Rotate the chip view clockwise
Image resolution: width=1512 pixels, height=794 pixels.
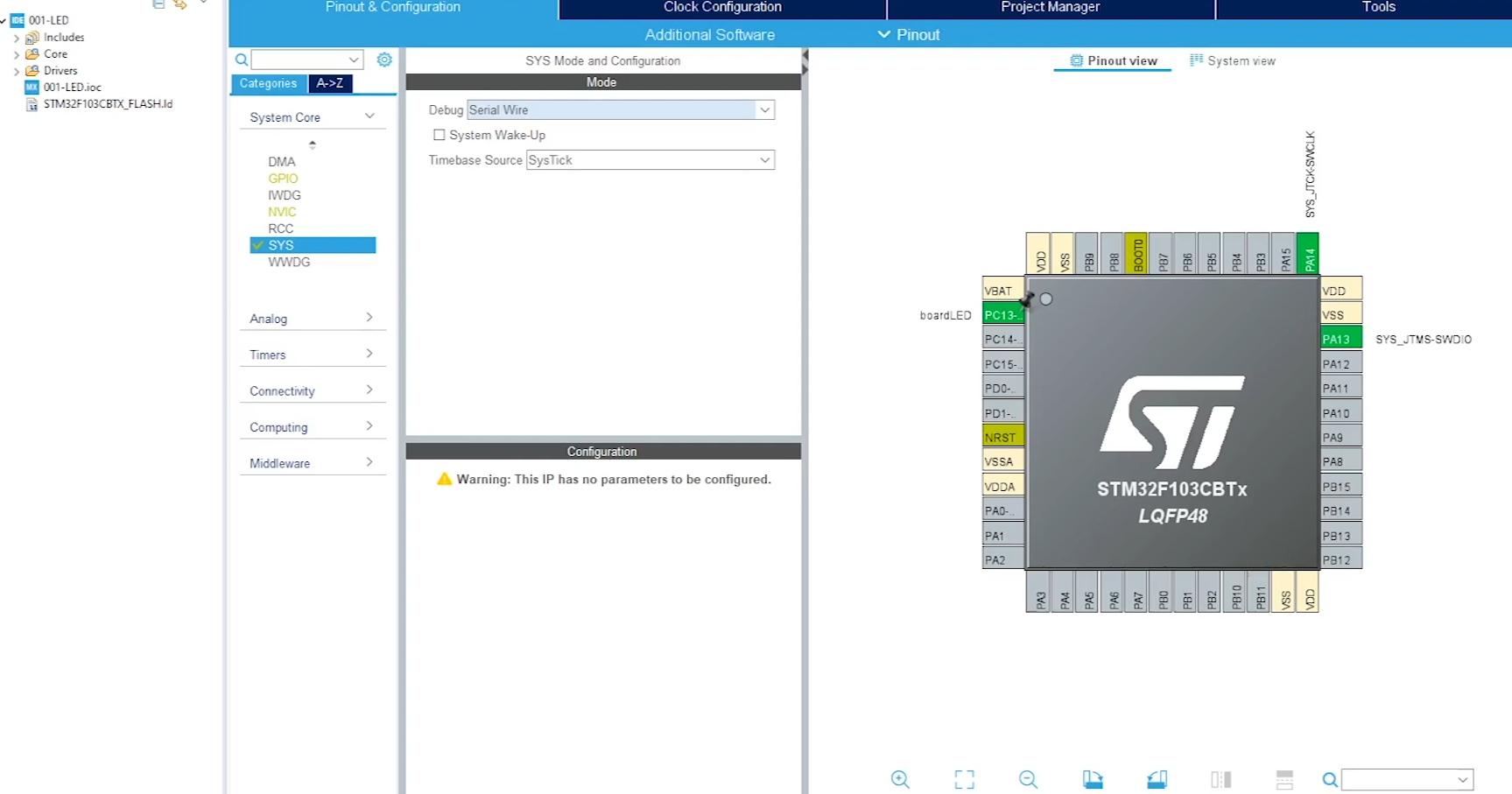[1093, 779]
